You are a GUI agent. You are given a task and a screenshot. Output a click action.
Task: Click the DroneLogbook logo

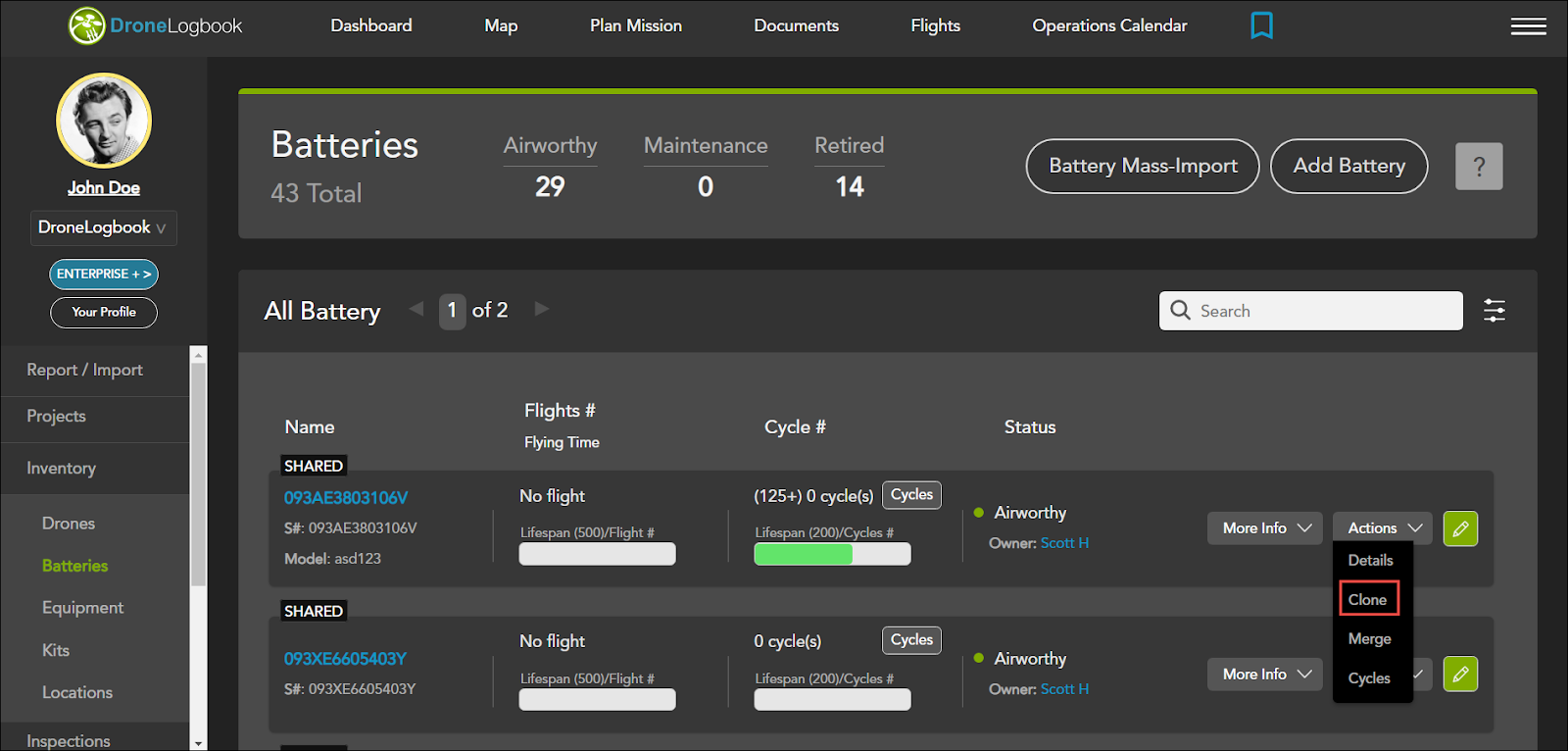(155, 26)
